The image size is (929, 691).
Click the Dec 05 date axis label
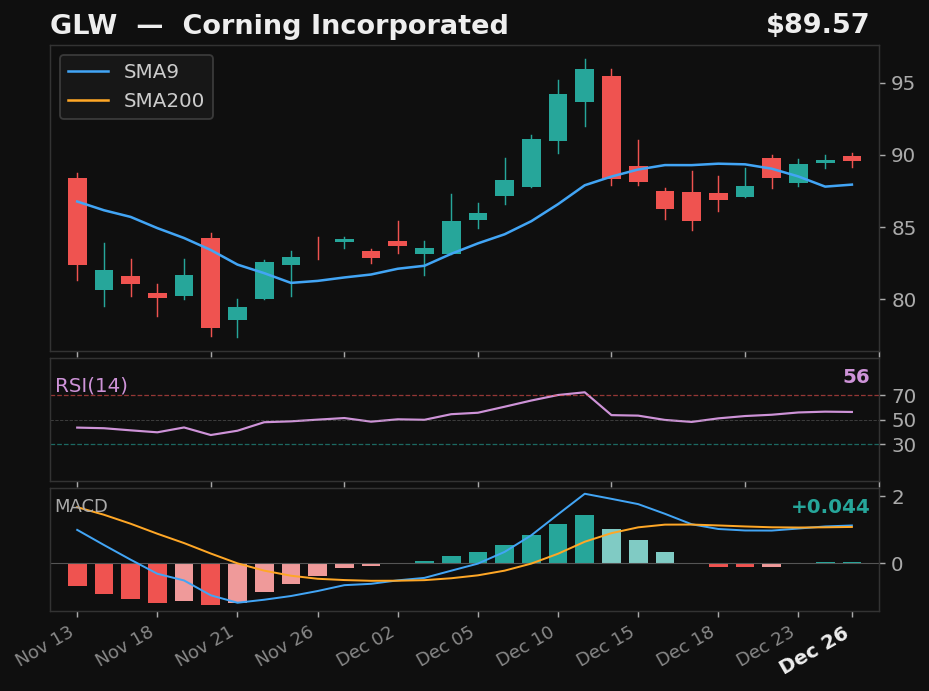[x=446, y=645]
